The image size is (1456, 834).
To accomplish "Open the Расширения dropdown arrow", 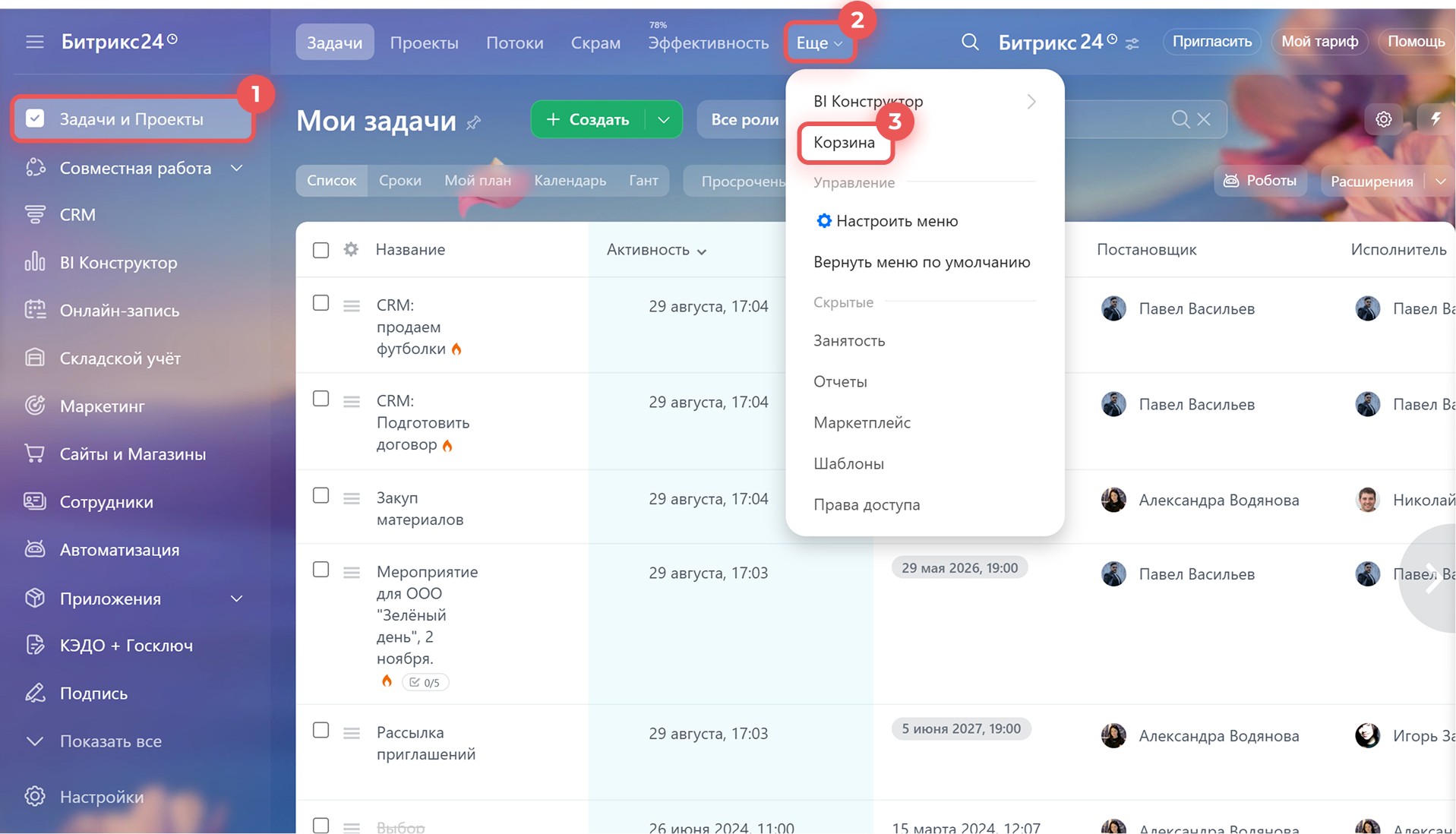I will pyautogui.click(x=1440, y=181).
